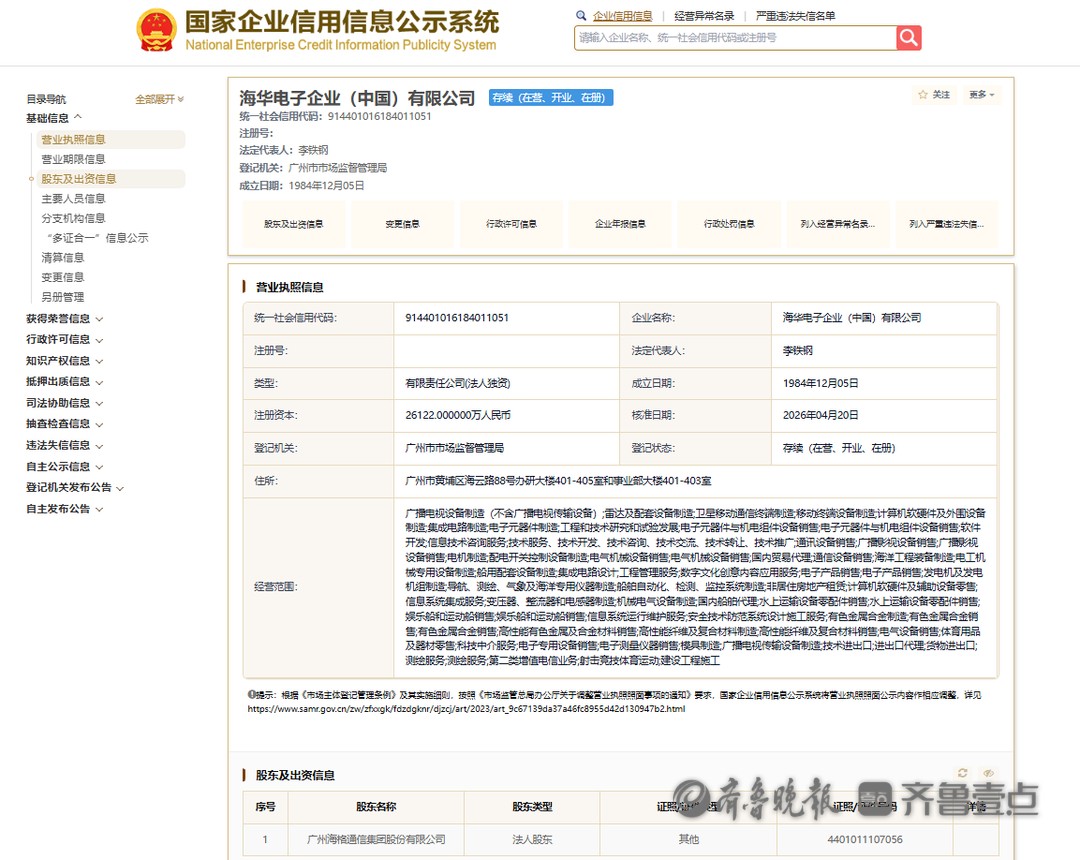This screenshot has height=860, width=1080.
Task: Click the 变更信息 quick button
Action: point(402,224)
